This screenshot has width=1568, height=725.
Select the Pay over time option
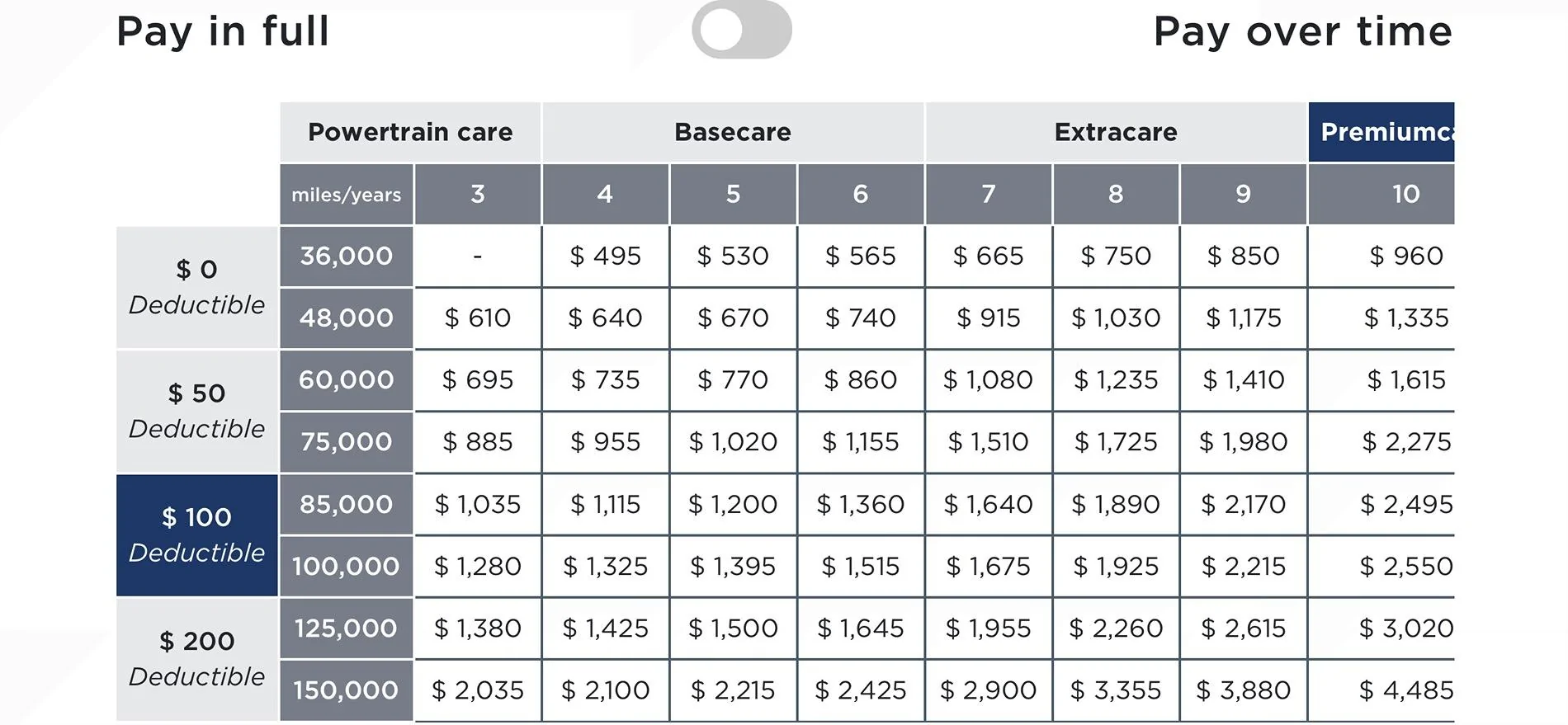[x=1302, y=32]
